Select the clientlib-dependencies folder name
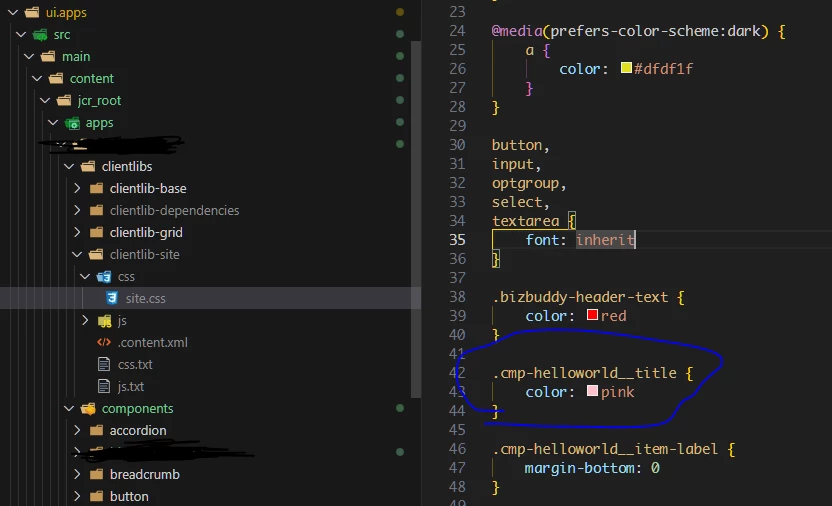Image resolution: width=832 pixels, height=506 pixels. 175,210
